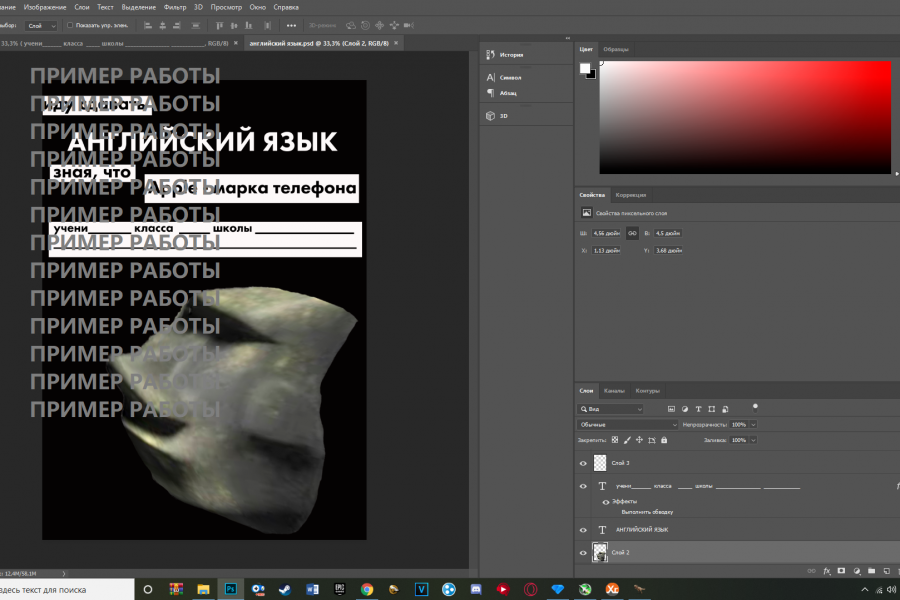Lock image pixels brush icon
The image size is (900, 600).
coord(627,440)
